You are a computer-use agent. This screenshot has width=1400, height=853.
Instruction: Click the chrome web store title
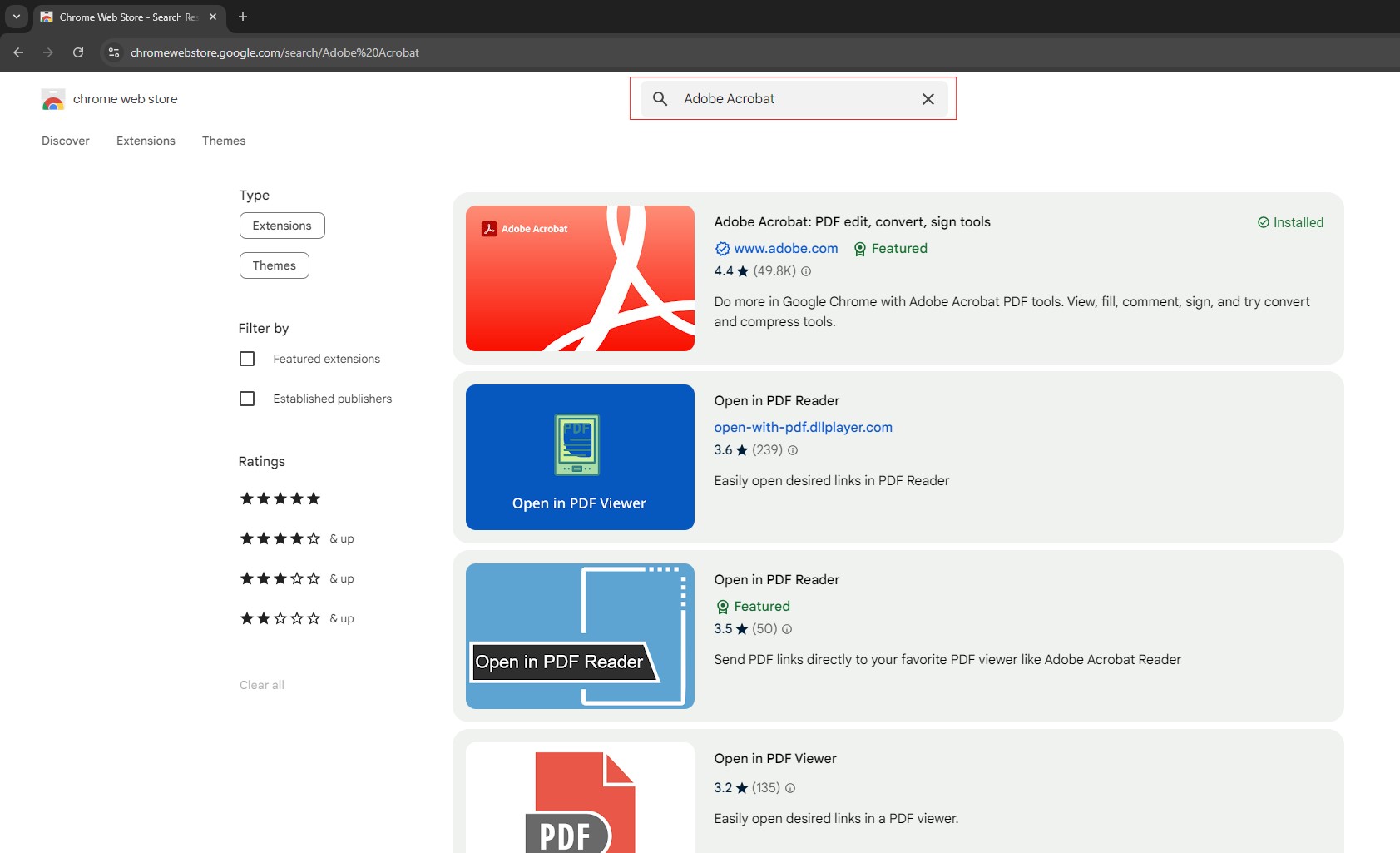[126, 99]
